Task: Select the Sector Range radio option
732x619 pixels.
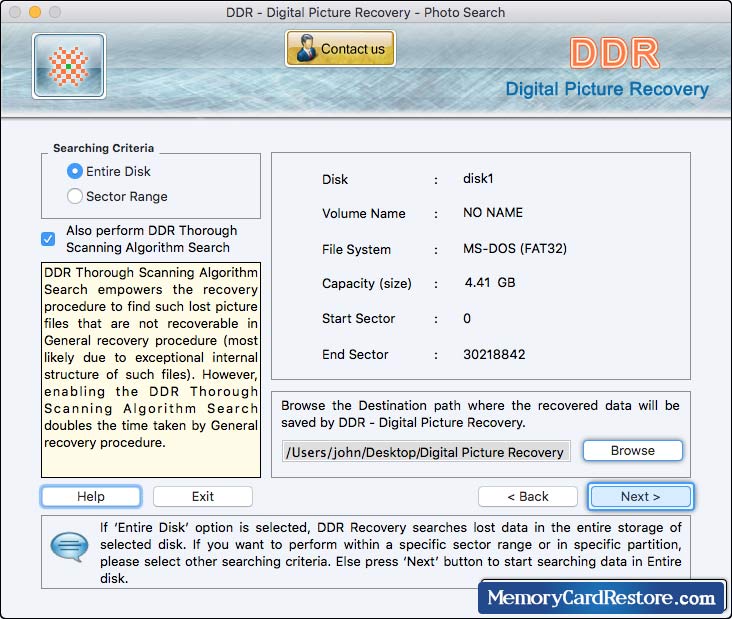Action: click(75, 197)
